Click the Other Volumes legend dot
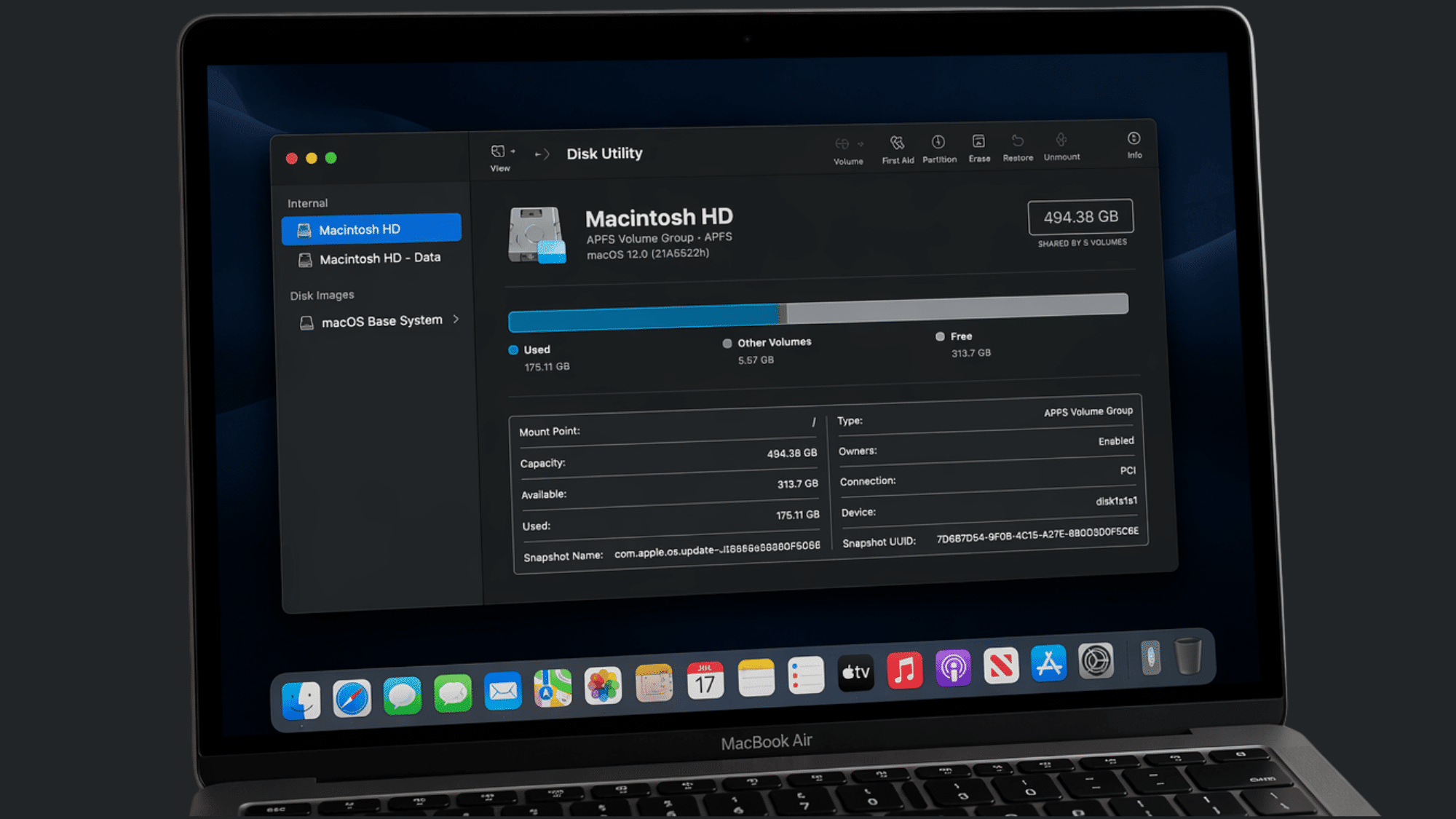This screenshot has height=819, width=1456. point(727,344)
